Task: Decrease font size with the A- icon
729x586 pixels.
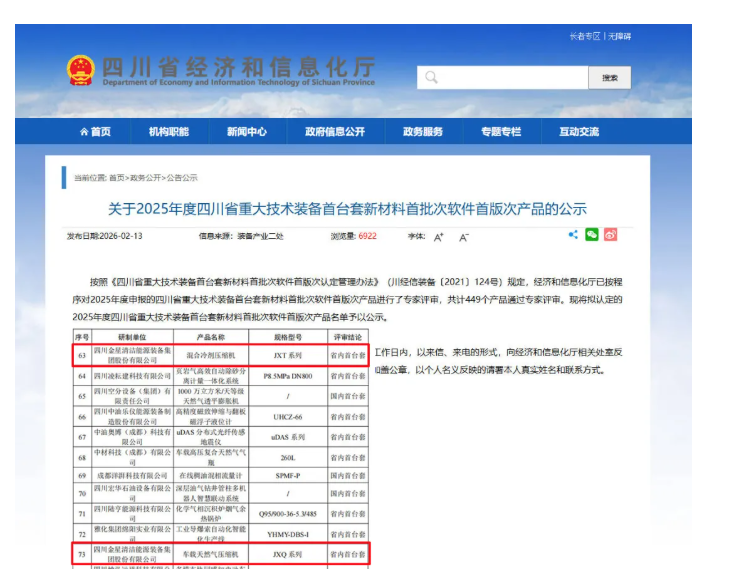Action: 463,237
